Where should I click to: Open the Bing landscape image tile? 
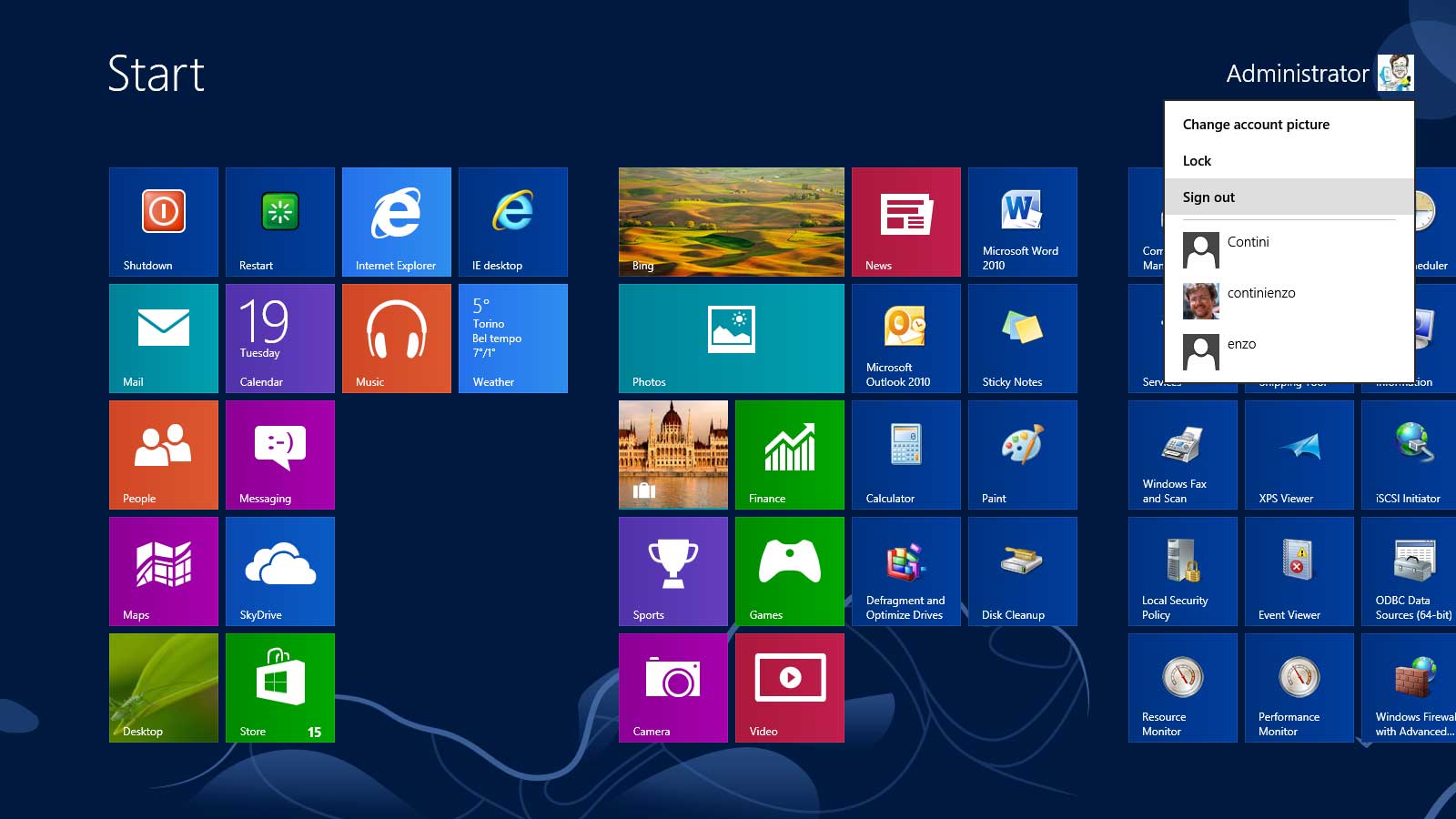click(731, 221)
